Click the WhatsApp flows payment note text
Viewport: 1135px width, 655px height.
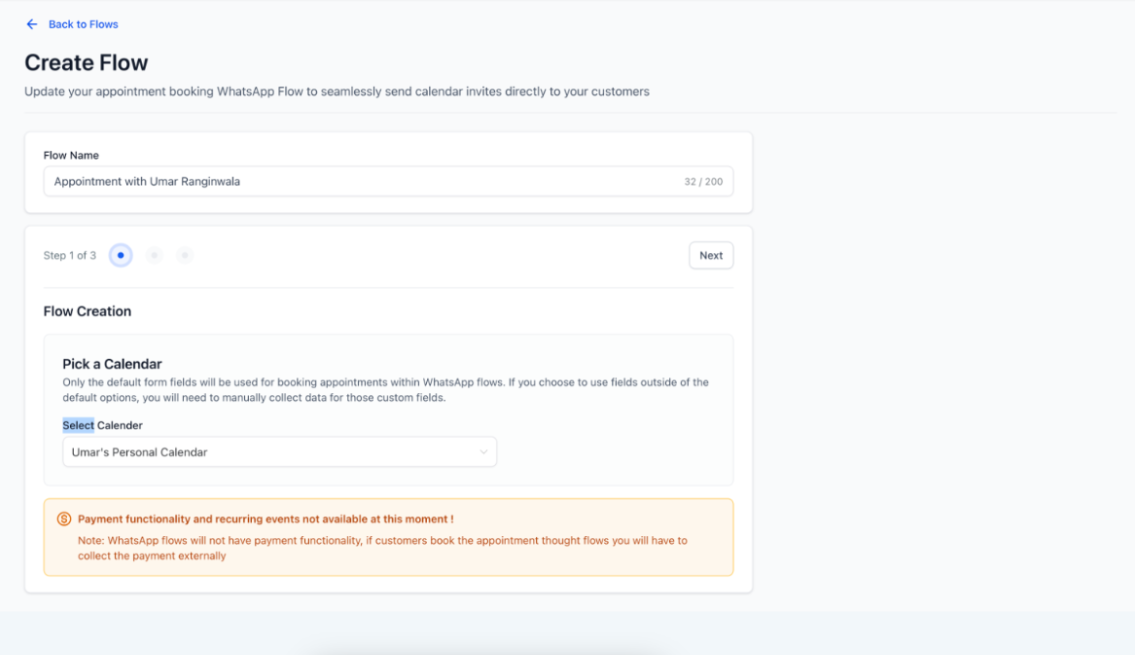(x=382, y=548)
